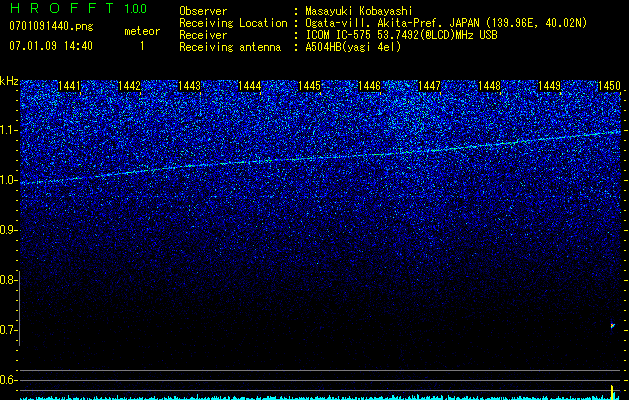Screen dimensions: 629x400
Task: Click time marker 1445
Action: pyautogui.click(x=310, y=86)
